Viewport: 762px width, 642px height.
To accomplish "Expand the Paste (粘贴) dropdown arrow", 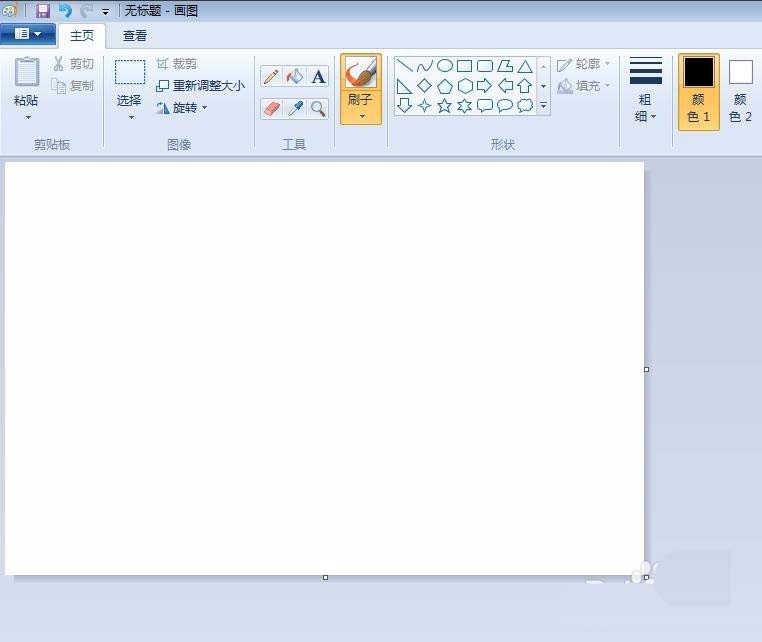I will coord(28,118).
